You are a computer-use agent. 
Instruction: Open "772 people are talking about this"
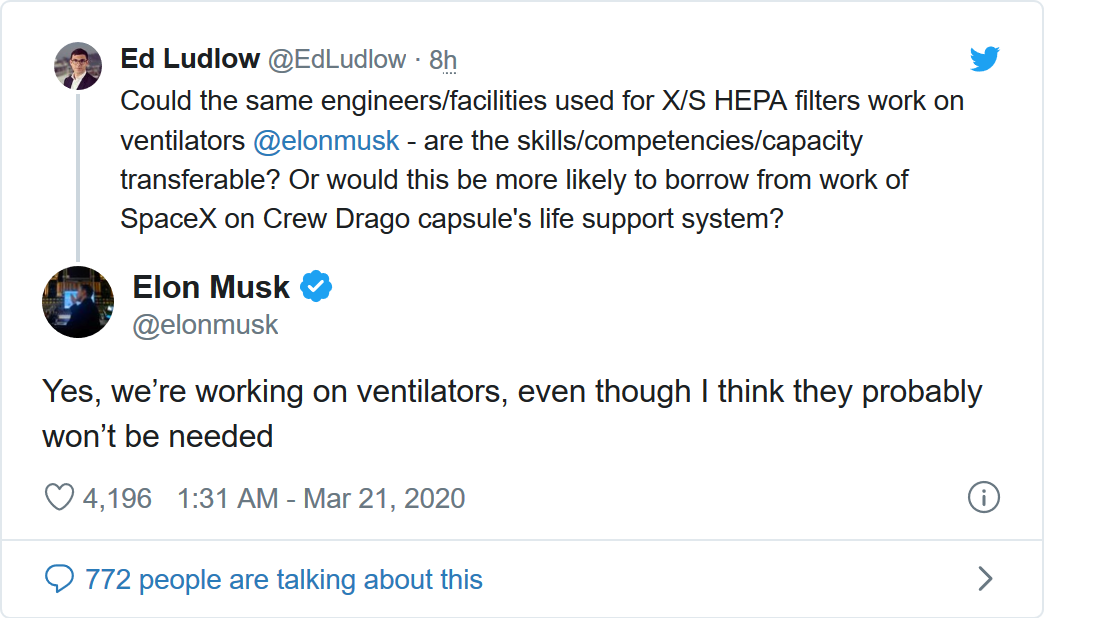click(284, 579)
